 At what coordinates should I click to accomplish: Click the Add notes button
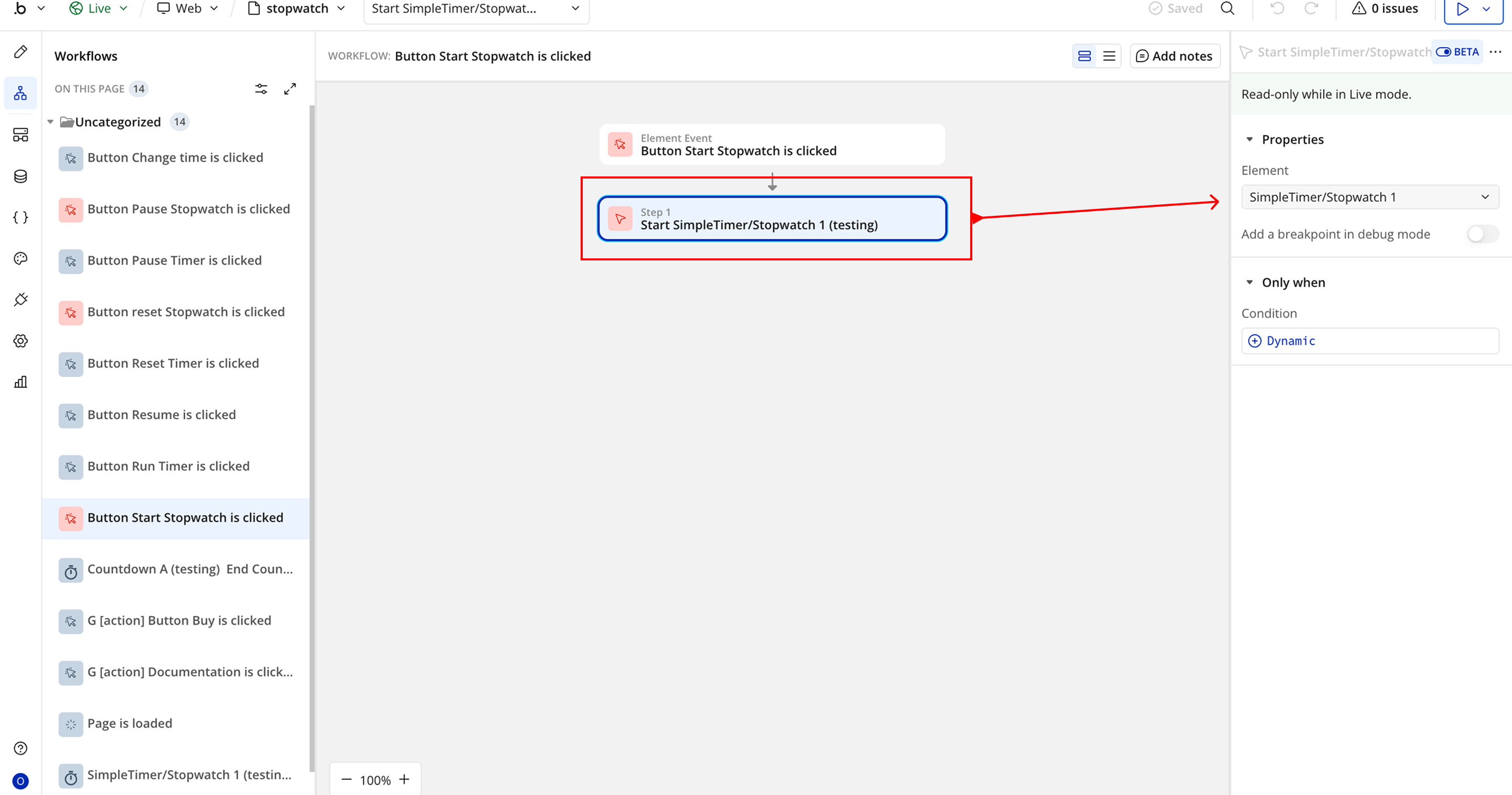pyautogui.click(x=1174, y=56)
